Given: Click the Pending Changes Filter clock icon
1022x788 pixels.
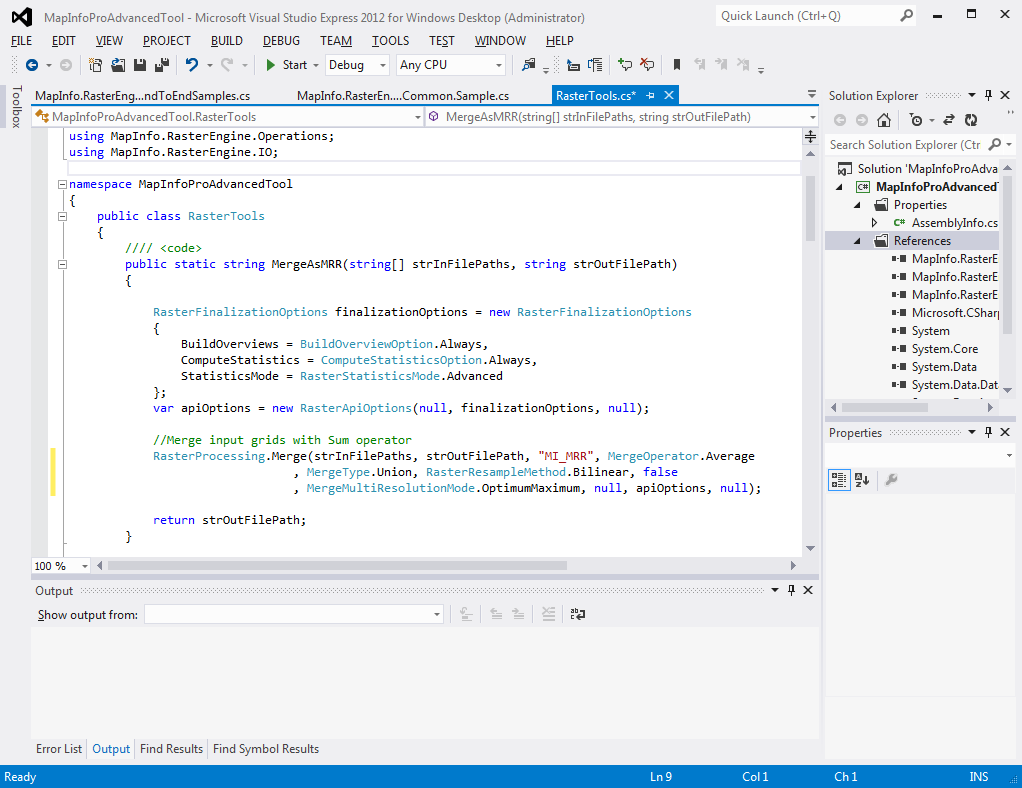Looking at the screenshot, I should (x=916, y=120).
